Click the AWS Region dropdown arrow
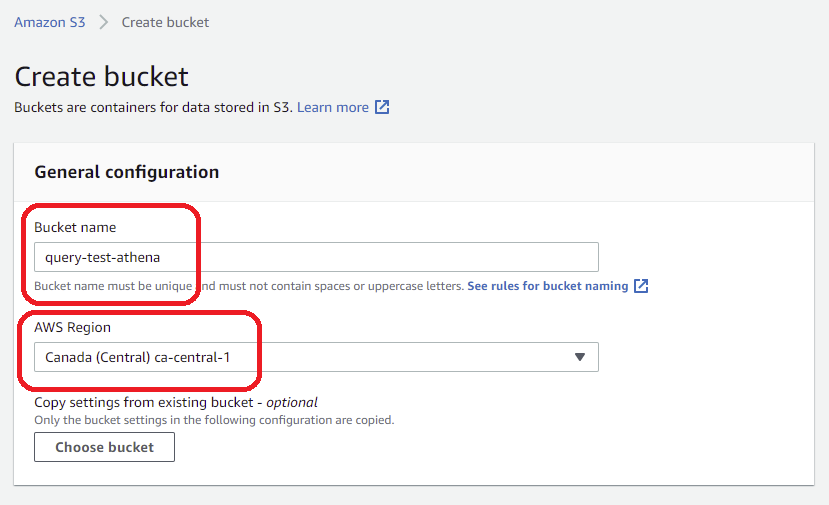Viewport: 829px width, 505px height. tap(579, 357)
